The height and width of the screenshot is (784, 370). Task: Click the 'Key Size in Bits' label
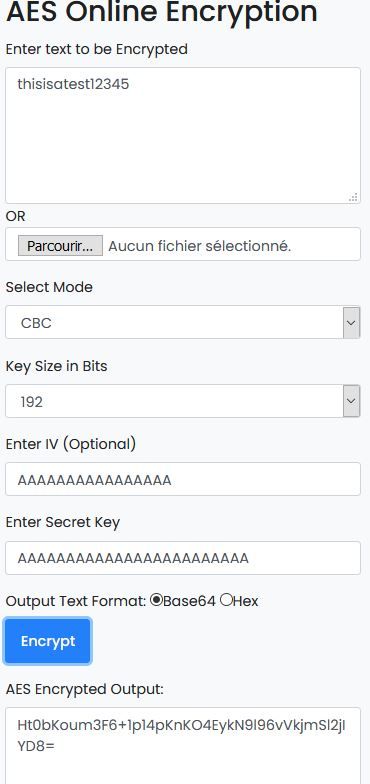(56, 366)
